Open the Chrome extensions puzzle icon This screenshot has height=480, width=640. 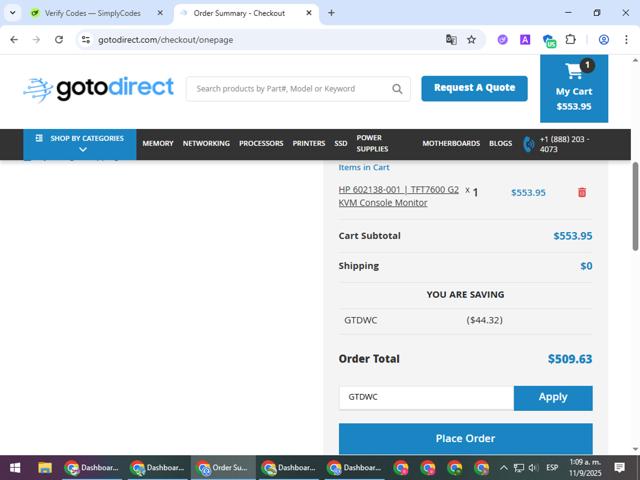(571, 40)
